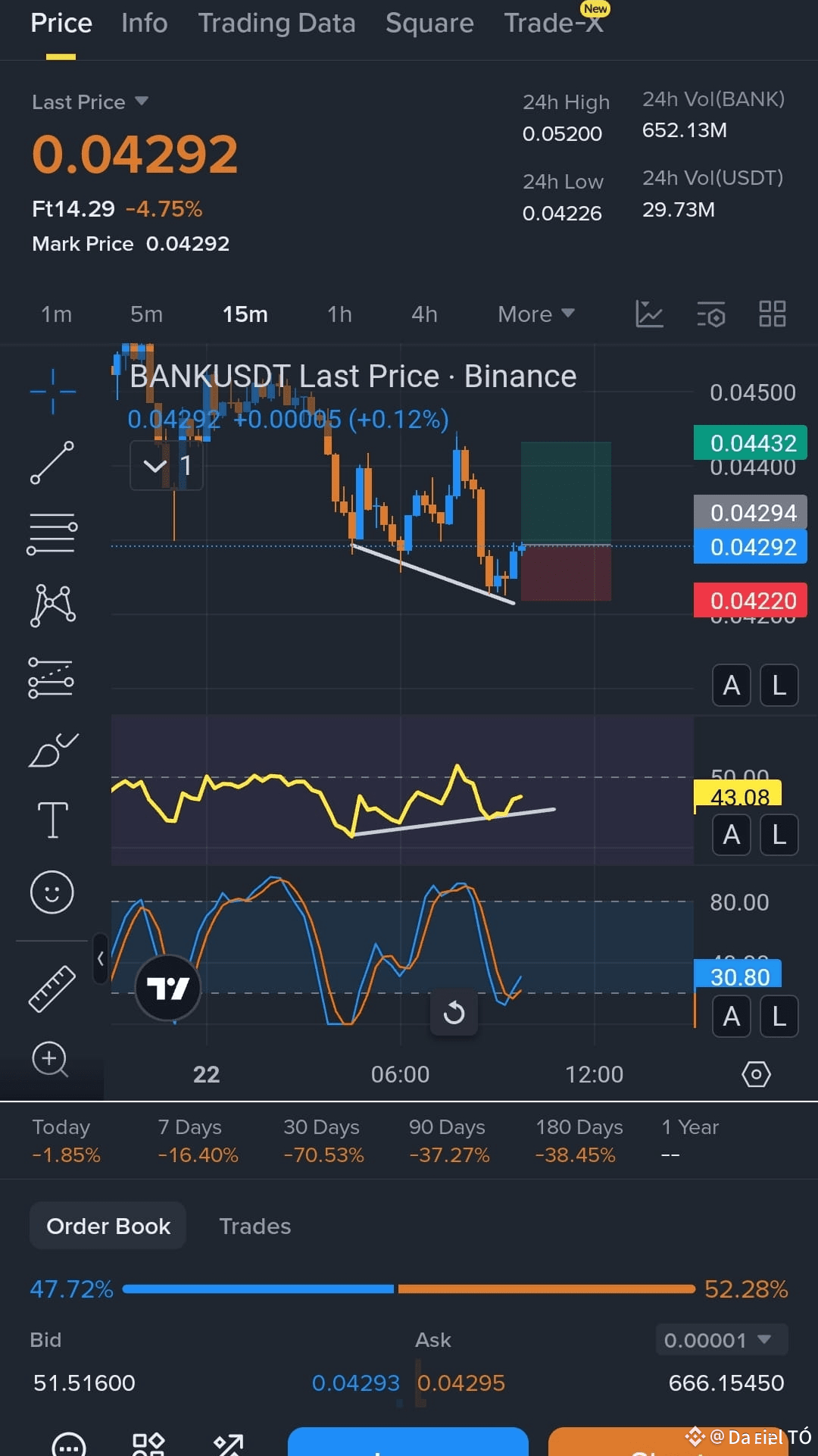Select the trend line drawing tool
Screen dimensions: 818x1456
tap(52, 462)
